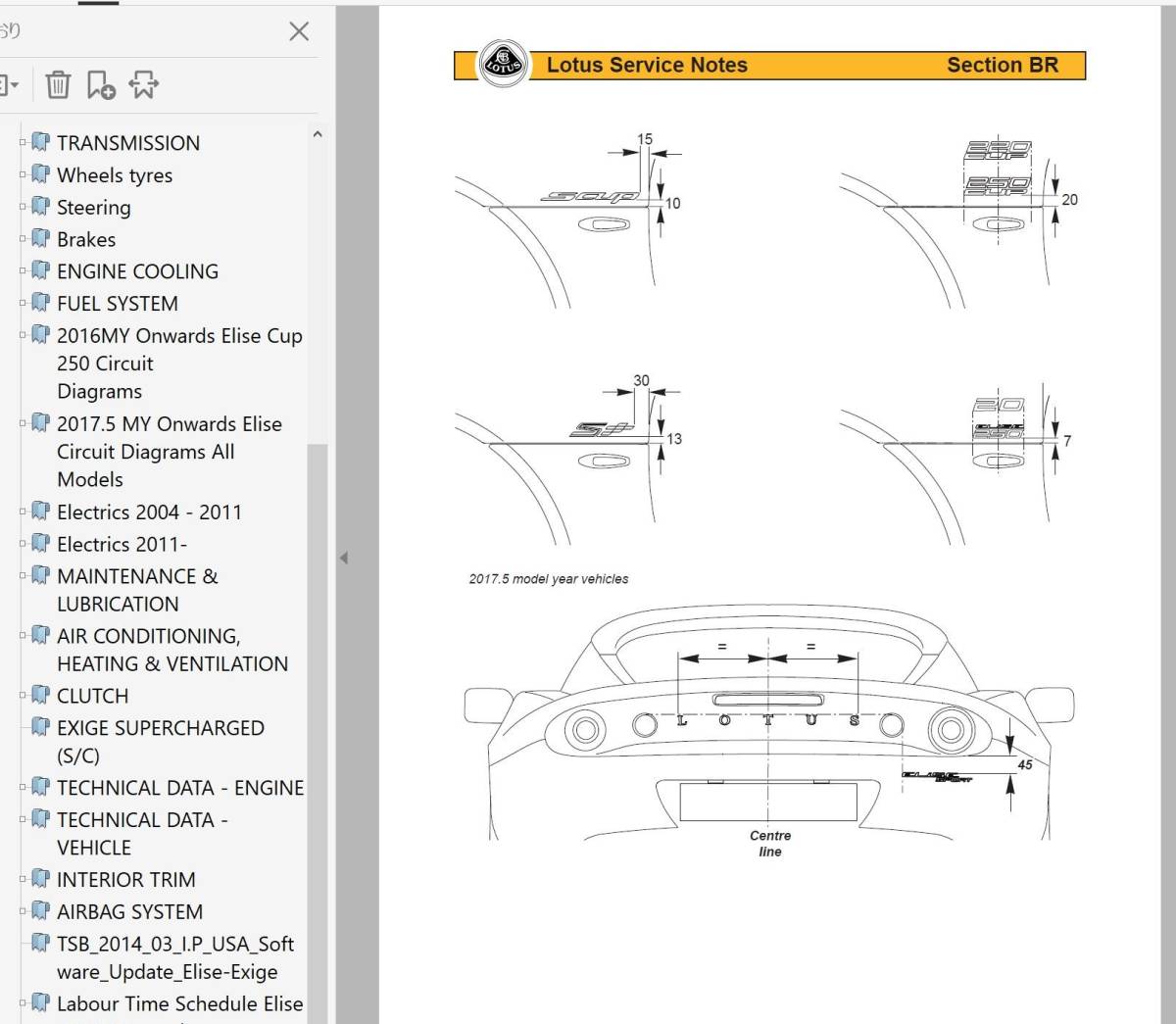The height and width of the screenshot is (1024, 1176).
Task: Go to the INTERIOR TRIM bookmark
Action: (126, 880)
